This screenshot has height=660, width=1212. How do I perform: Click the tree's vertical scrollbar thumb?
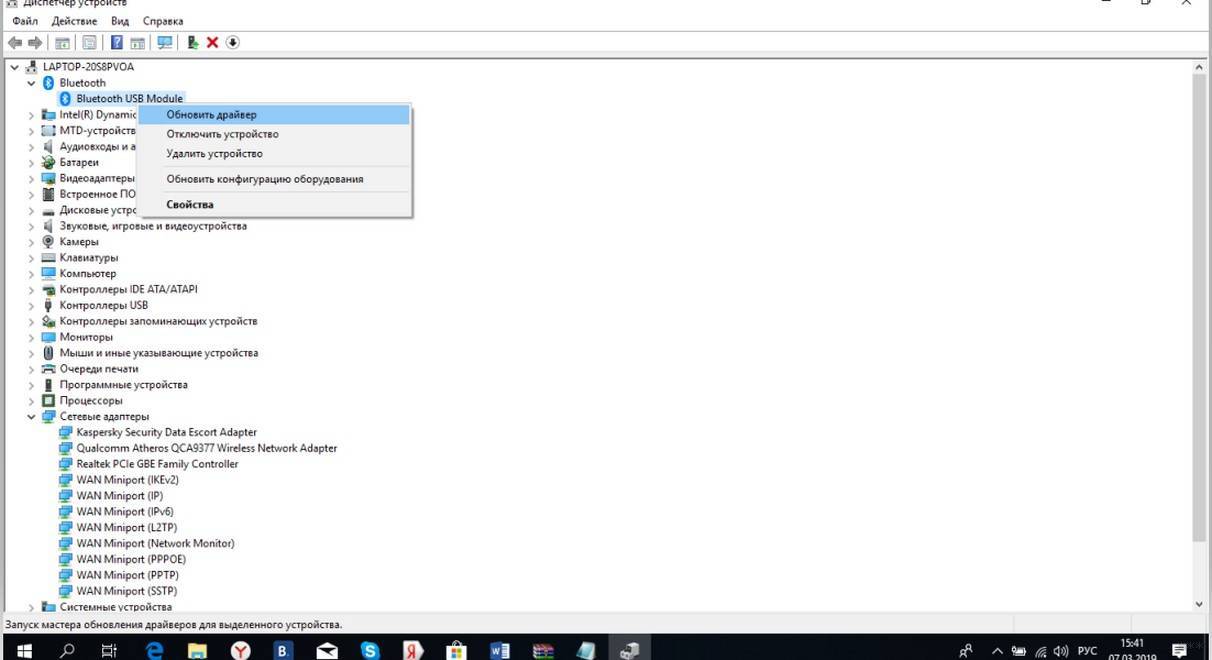pos(1200,308)
